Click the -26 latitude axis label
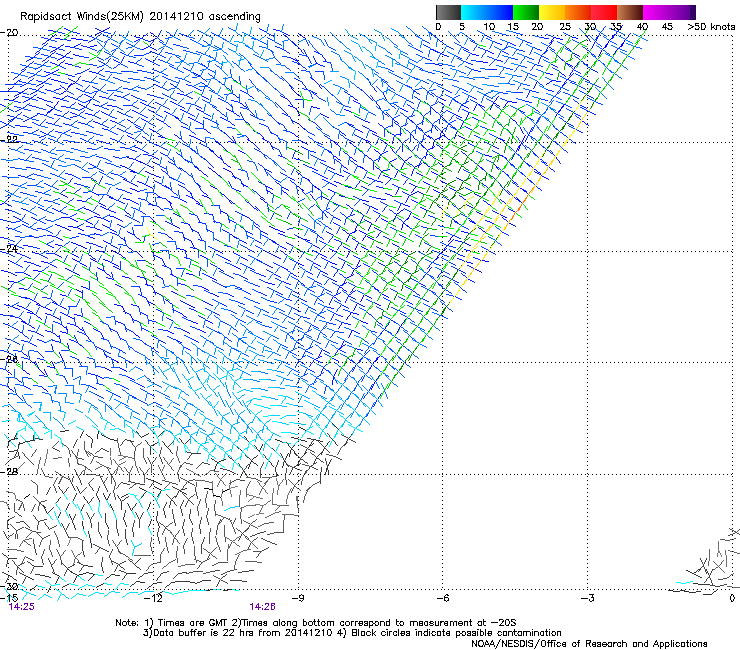 coord(9,359)
